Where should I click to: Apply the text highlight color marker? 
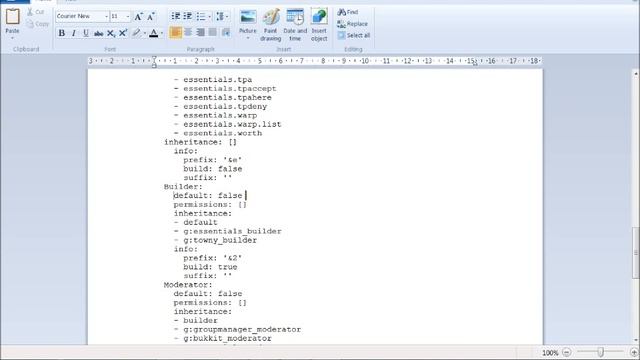pyautogui.click(x=136, y=33)
